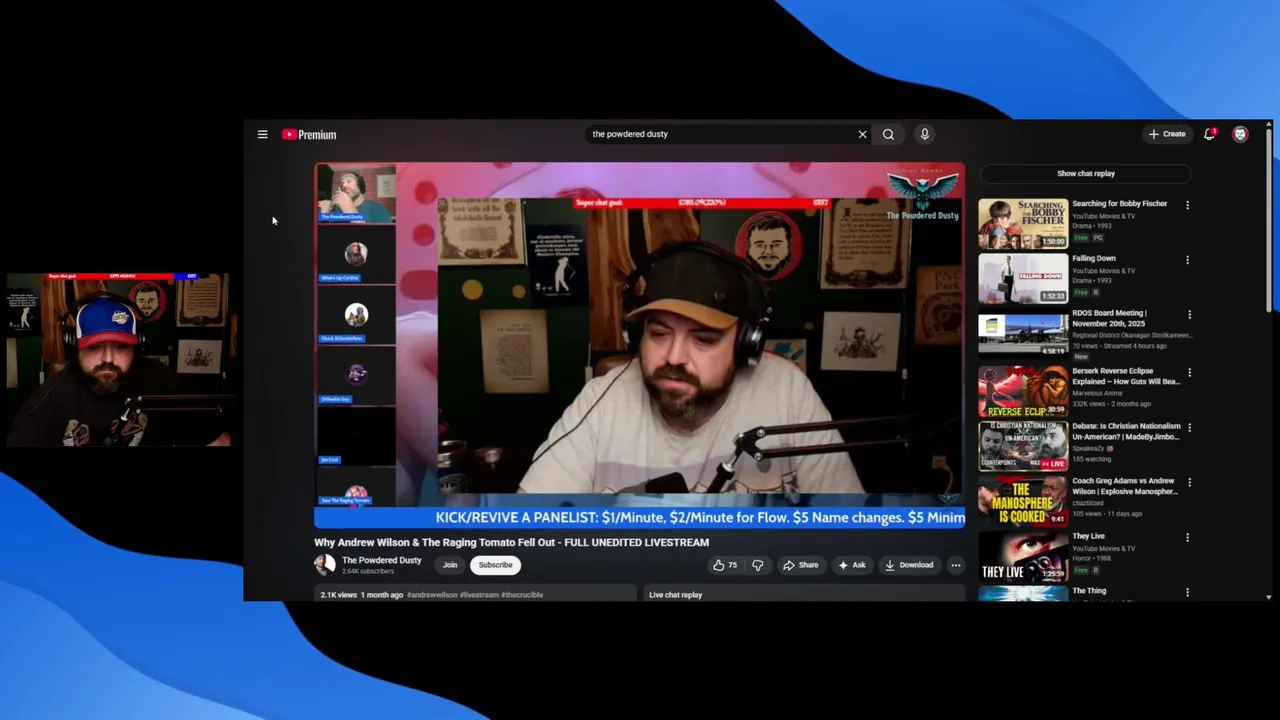Open options for Coach Greg Adams video
Screen dimensions: 1280x720
[1187, 482]
